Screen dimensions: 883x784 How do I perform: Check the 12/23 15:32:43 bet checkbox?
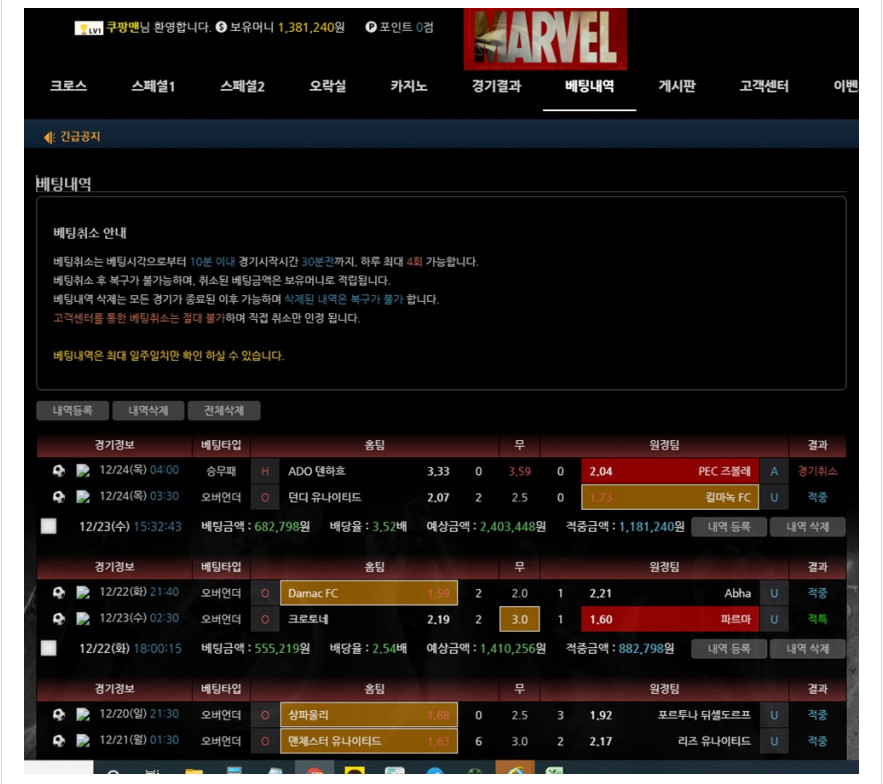(48, 526)
